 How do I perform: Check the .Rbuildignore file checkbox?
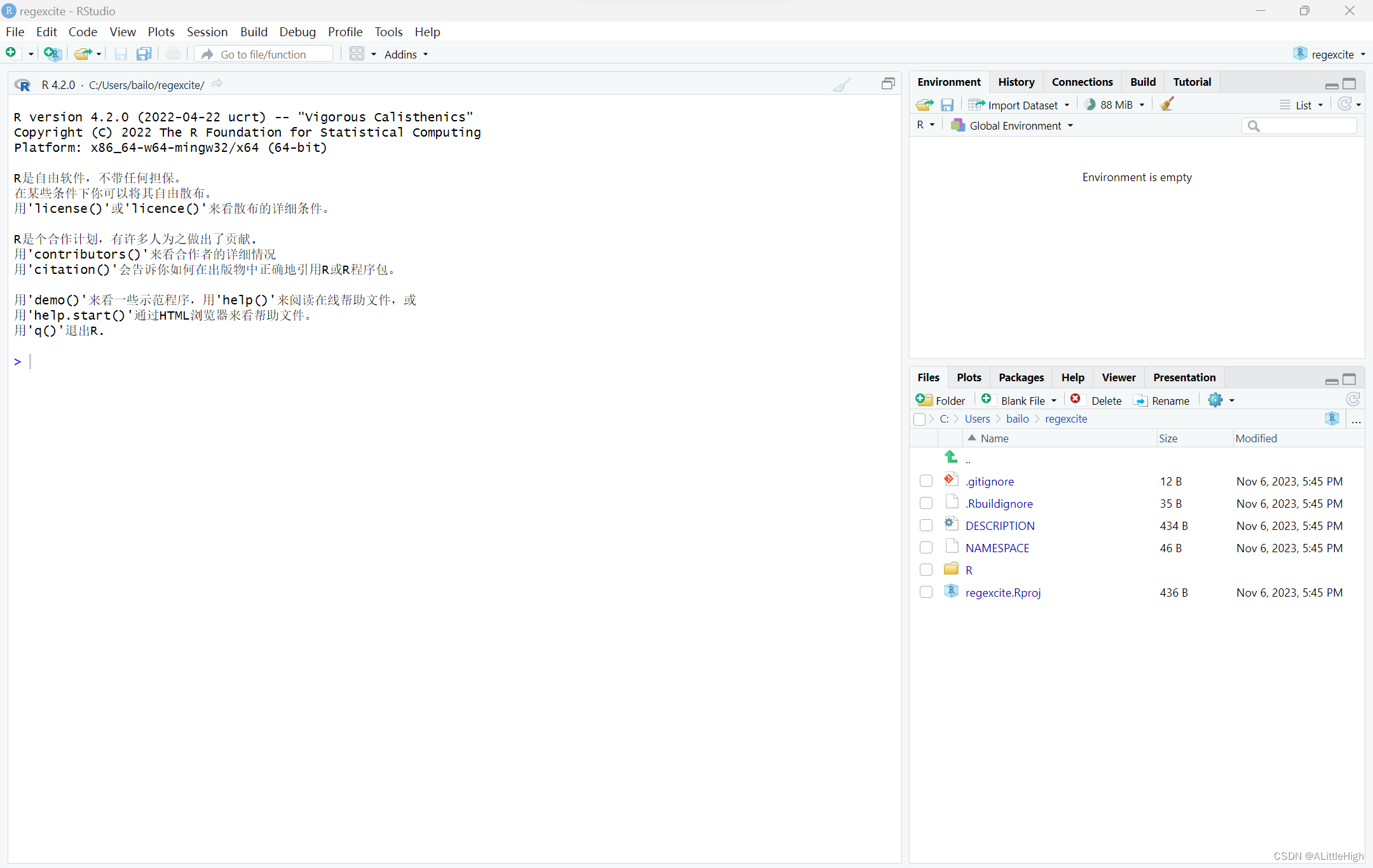click(x=926, y=503)
